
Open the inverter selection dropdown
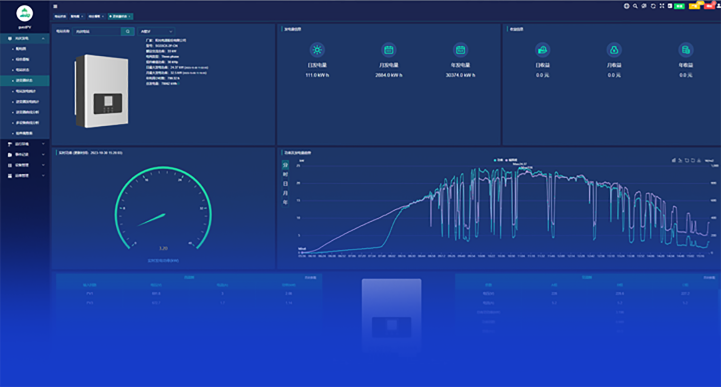tap(156, 31)
